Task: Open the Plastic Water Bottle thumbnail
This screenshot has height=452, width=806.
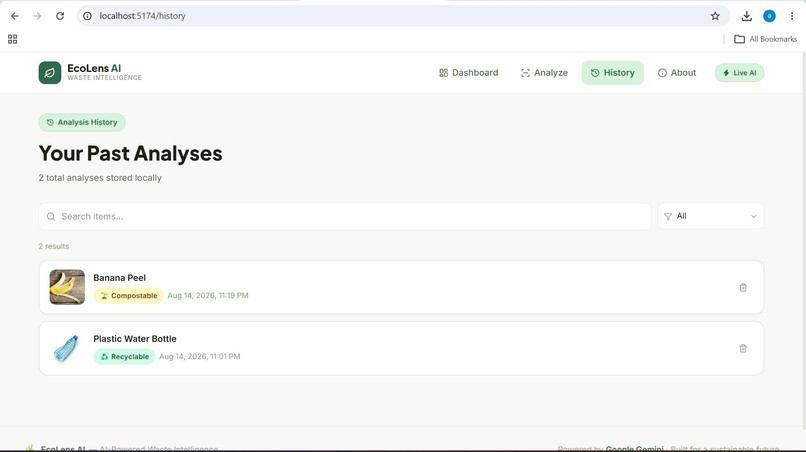Action: click(x=67, y=348)
